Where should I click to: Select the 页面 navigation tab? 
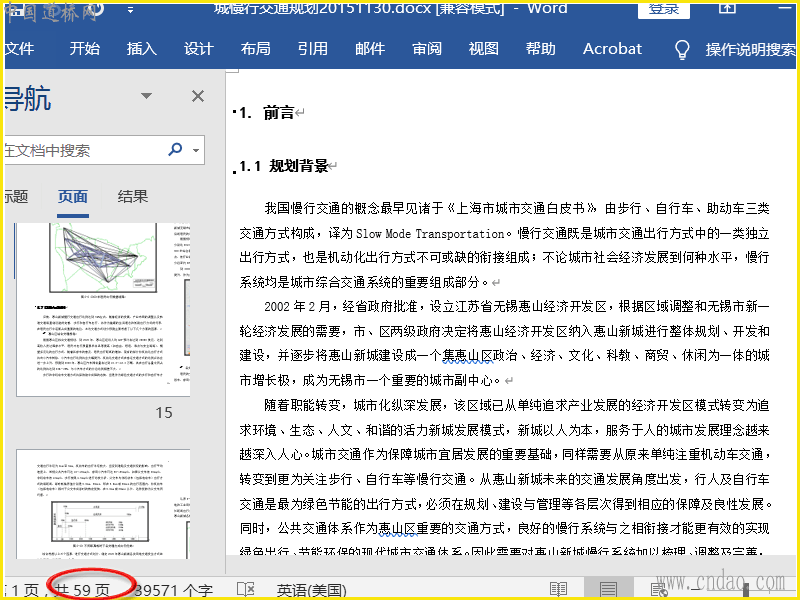click(x=72, y=196)
